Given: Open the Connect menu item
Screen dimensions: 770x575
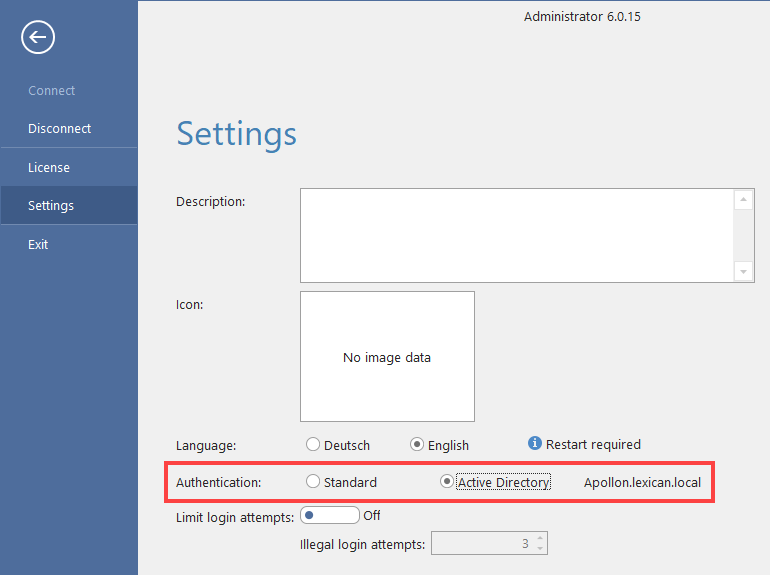Looking at the screenshot, I should (52, 90).
